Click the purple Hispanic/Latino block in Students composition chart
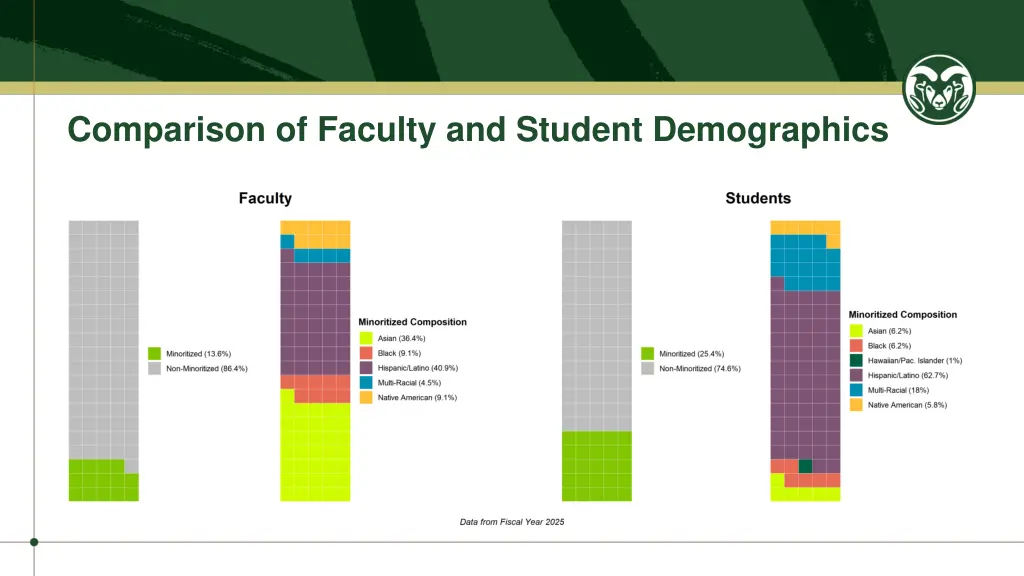The height and width of the screenshot is (576, 1024). click(x=805, y=376)
